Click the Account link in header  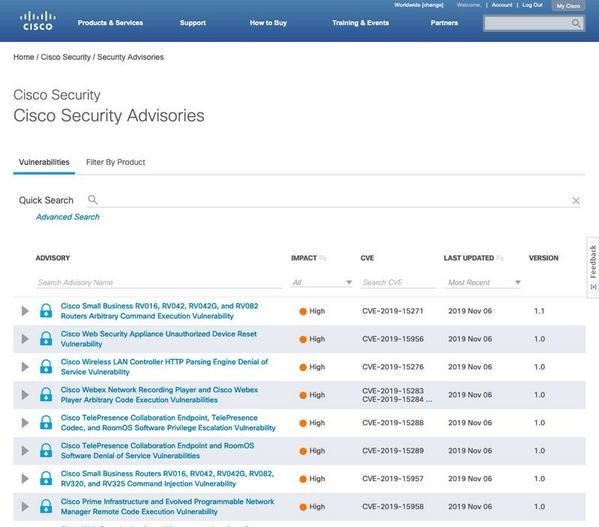[x=502, y=5]
